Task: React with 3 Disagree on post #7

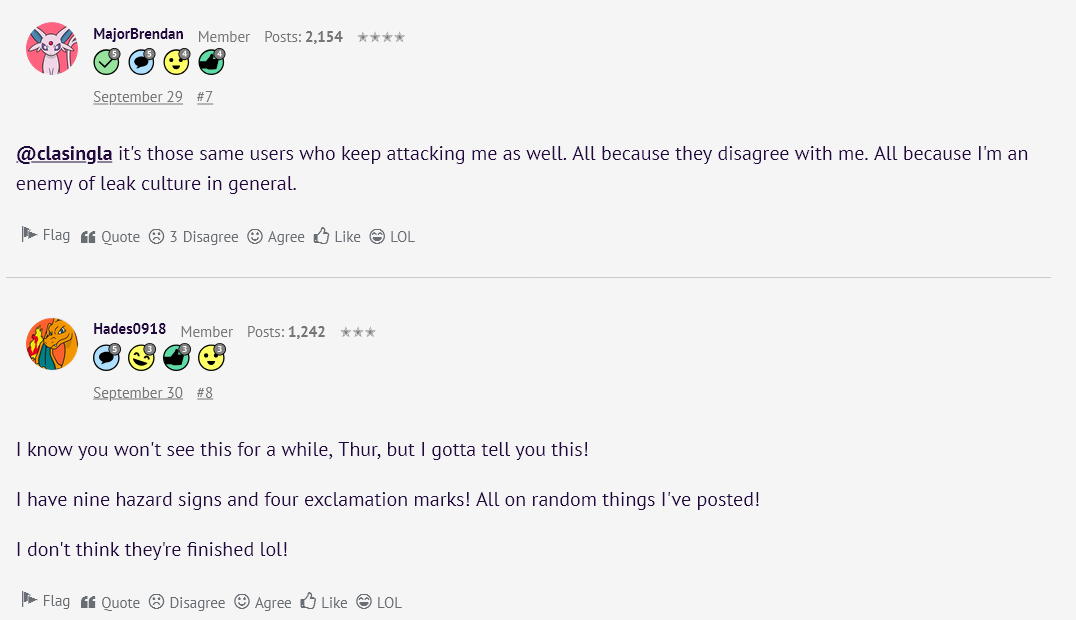Action: [193, 237]
